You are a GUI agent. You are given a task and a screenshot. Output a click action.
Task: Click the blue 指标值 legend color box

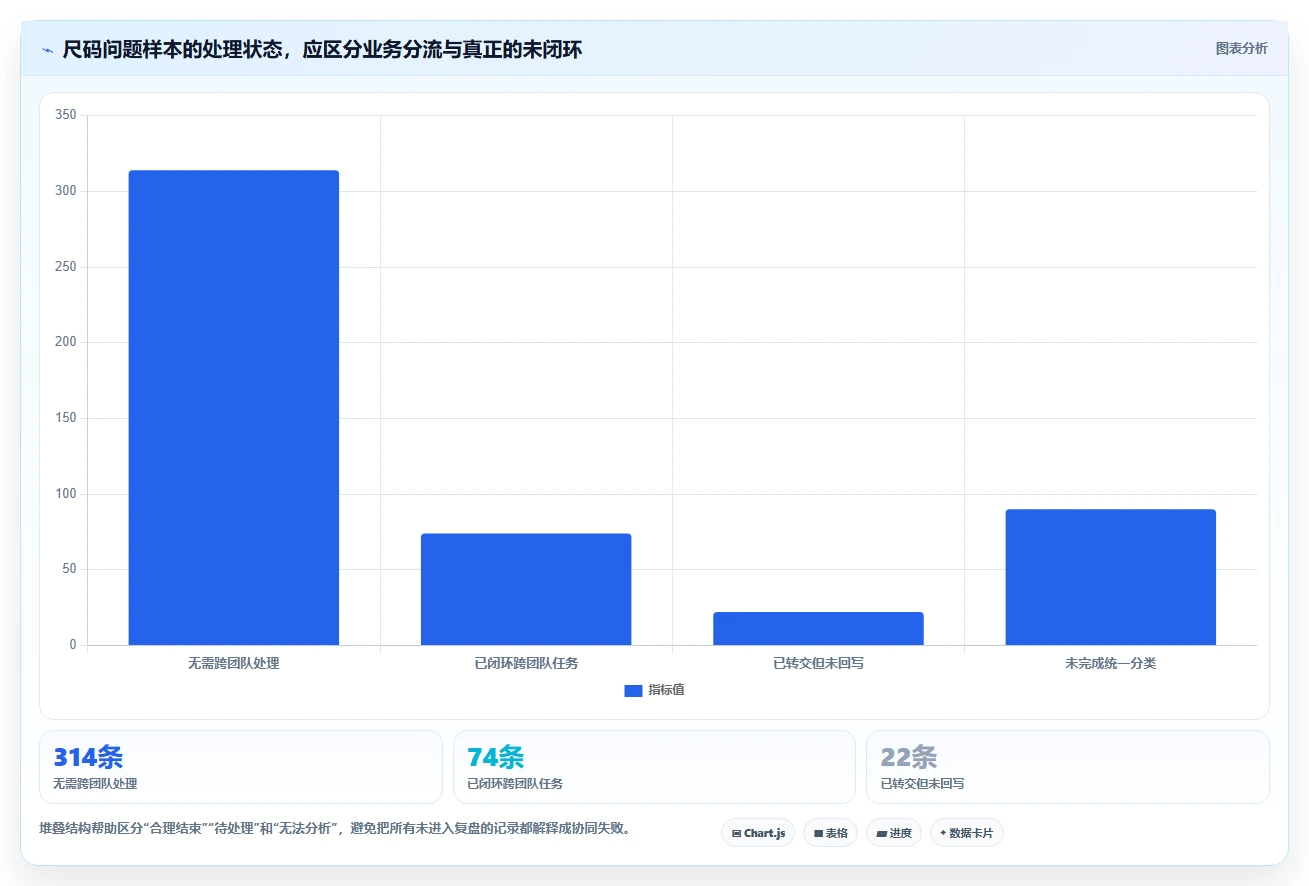click(633, 691)
